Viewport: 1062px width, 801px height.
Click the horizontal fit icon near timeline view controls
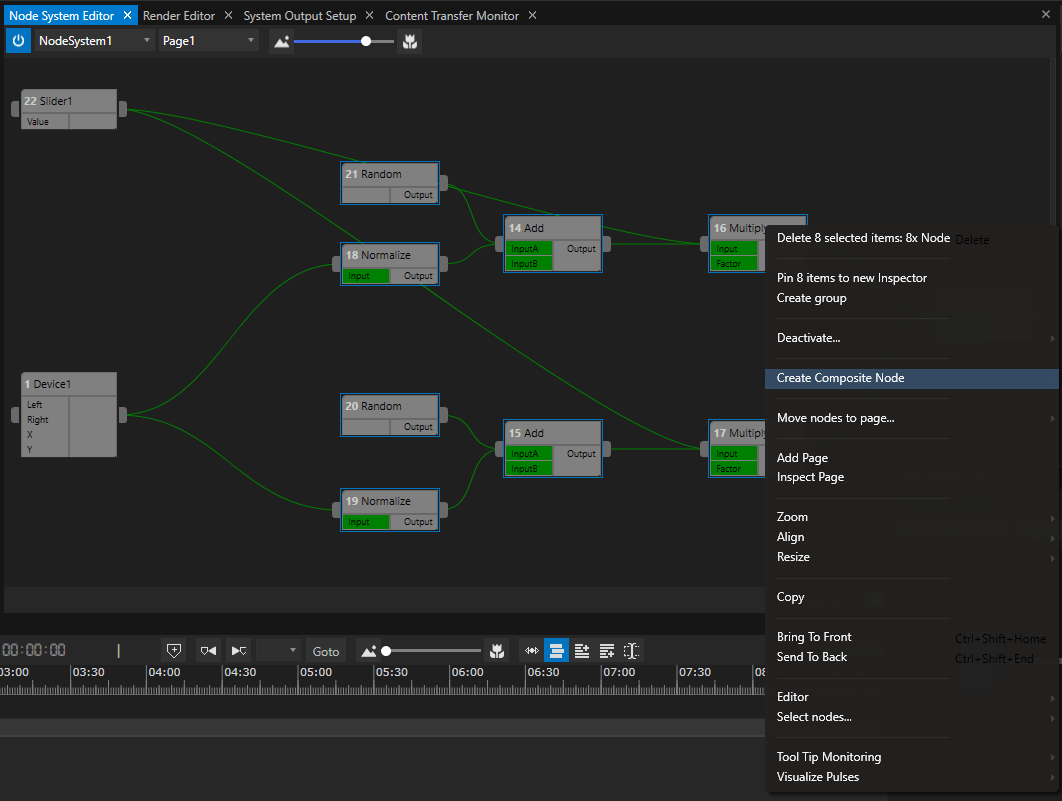point(531,650)
